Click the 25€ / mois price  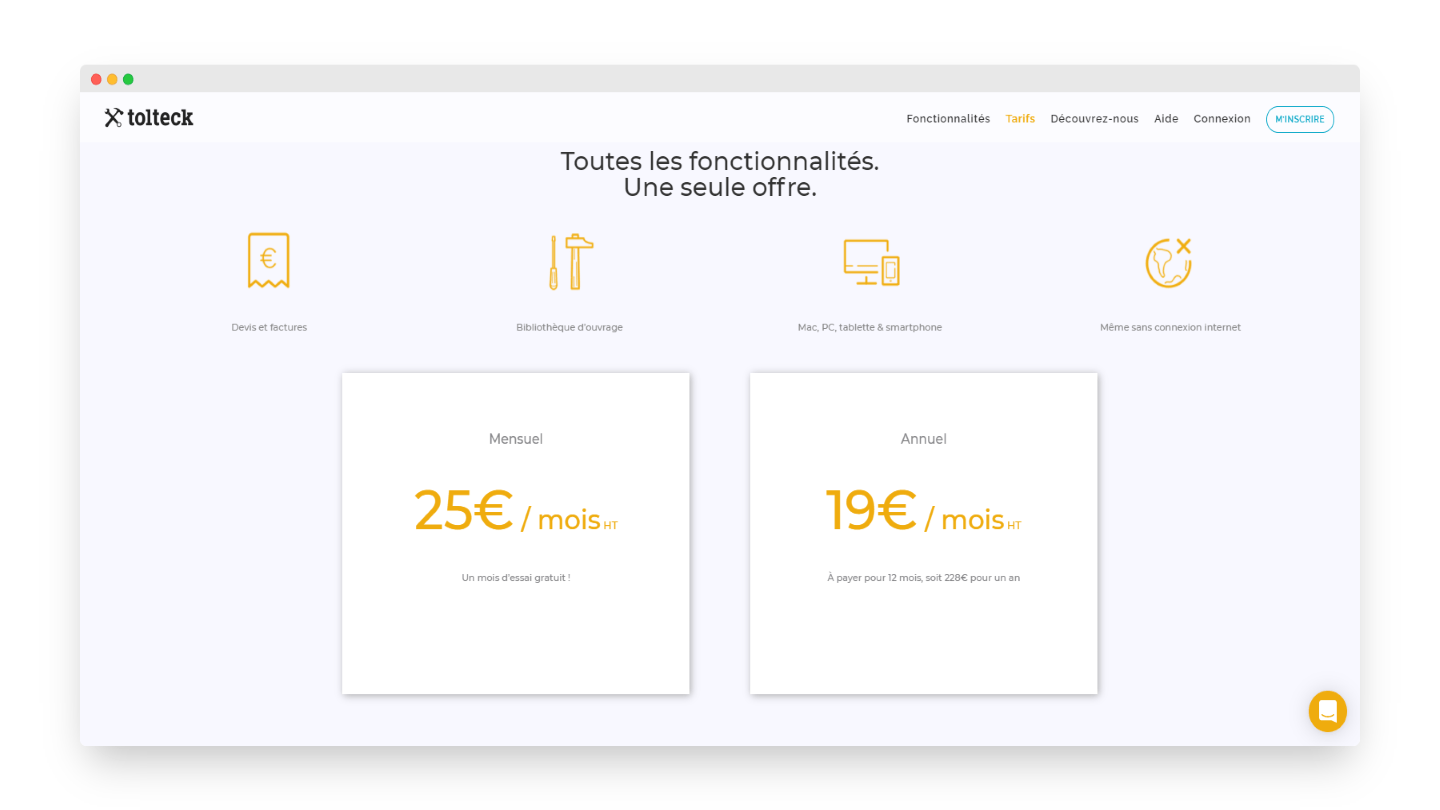point(516,511)
